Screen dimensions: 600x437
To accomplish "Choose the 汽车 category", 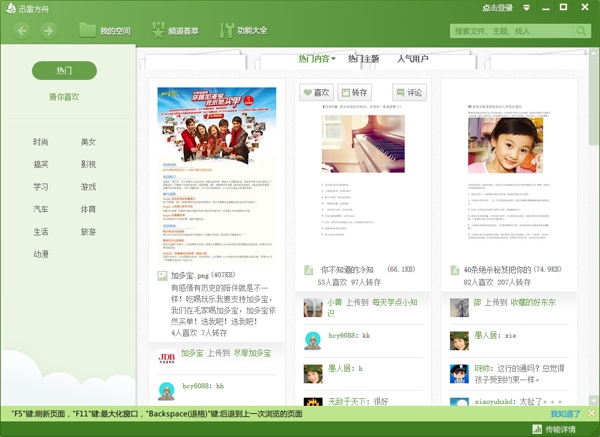I will [x=41, y=209].
